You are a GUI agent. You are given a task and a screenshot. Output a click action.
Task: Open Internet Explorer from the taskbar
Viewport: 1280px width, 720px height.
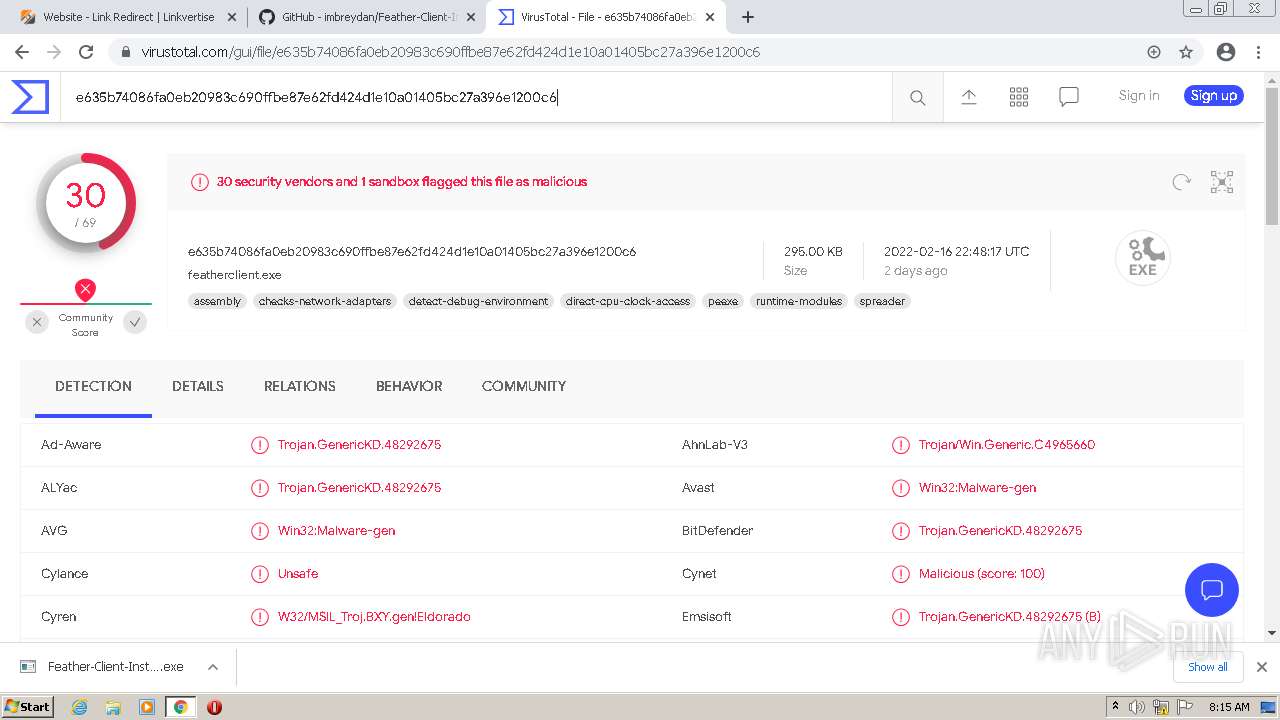[x=80, y=707]
